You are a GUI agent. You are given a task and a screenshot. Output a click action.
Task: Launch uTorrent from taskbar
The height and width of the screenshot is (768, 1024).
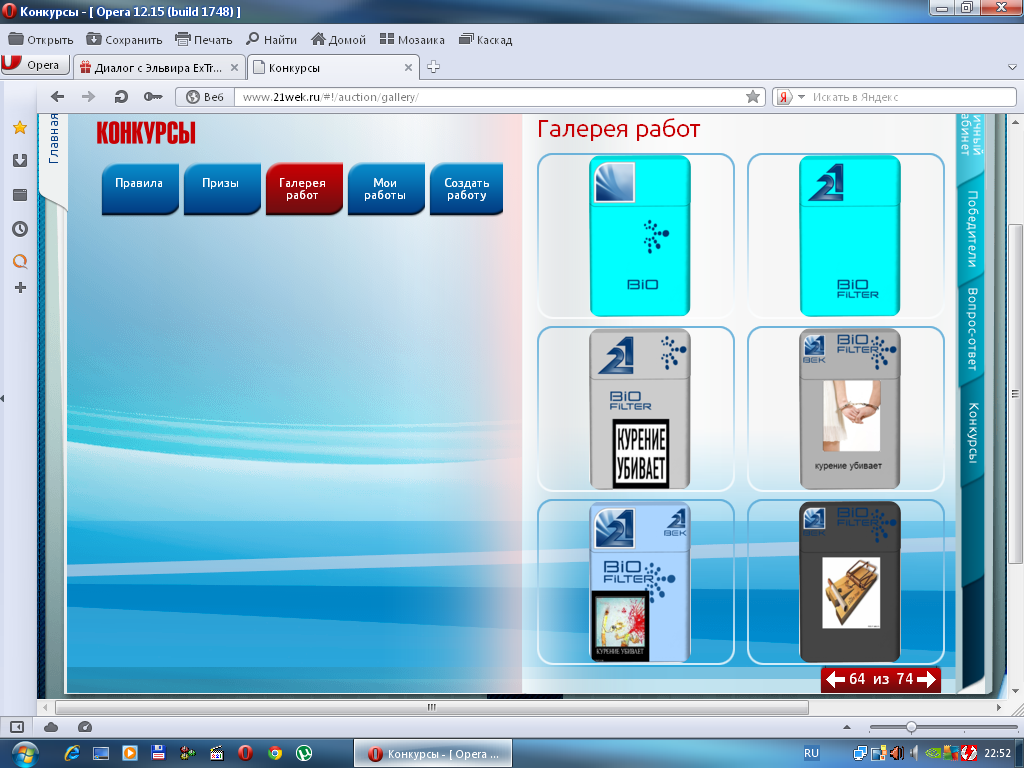click(304, 753)
